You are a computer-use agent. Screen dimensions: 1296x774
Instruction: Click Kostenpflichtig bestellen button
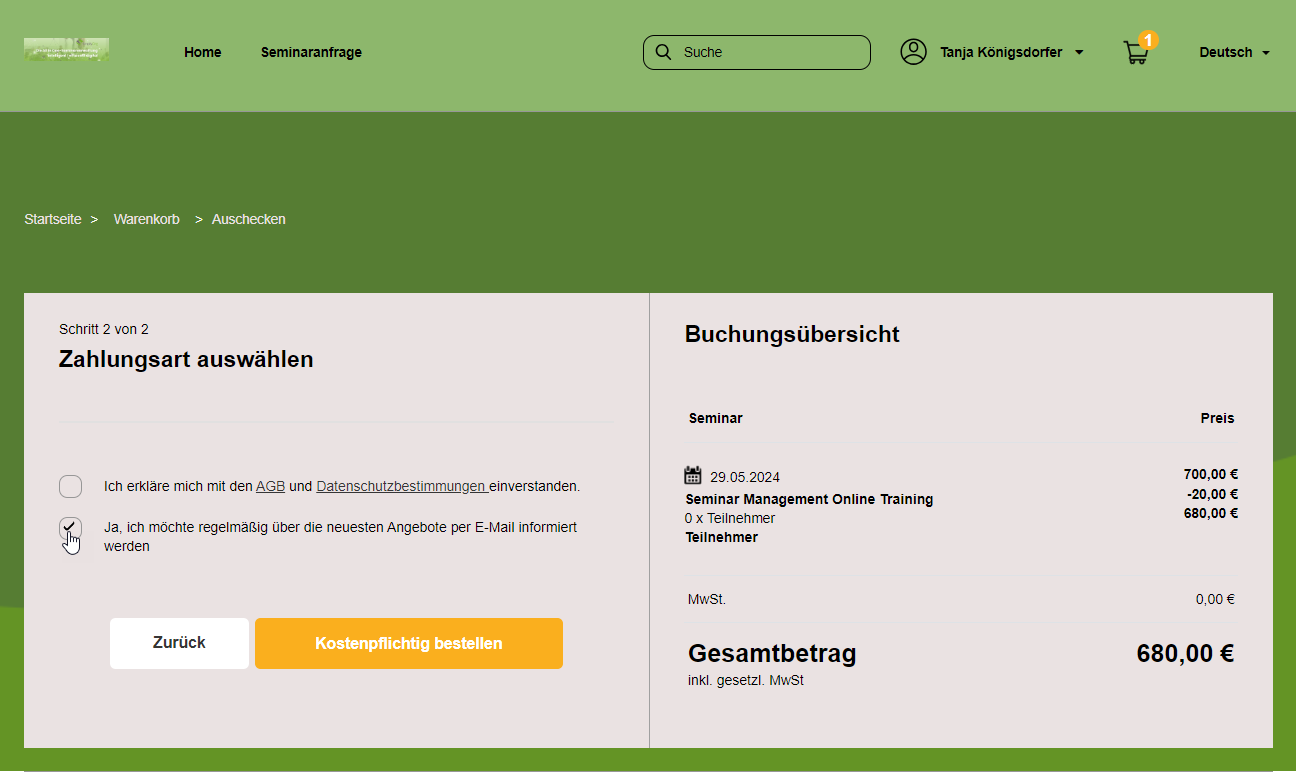pyautogui.click(x=408, y=643)
